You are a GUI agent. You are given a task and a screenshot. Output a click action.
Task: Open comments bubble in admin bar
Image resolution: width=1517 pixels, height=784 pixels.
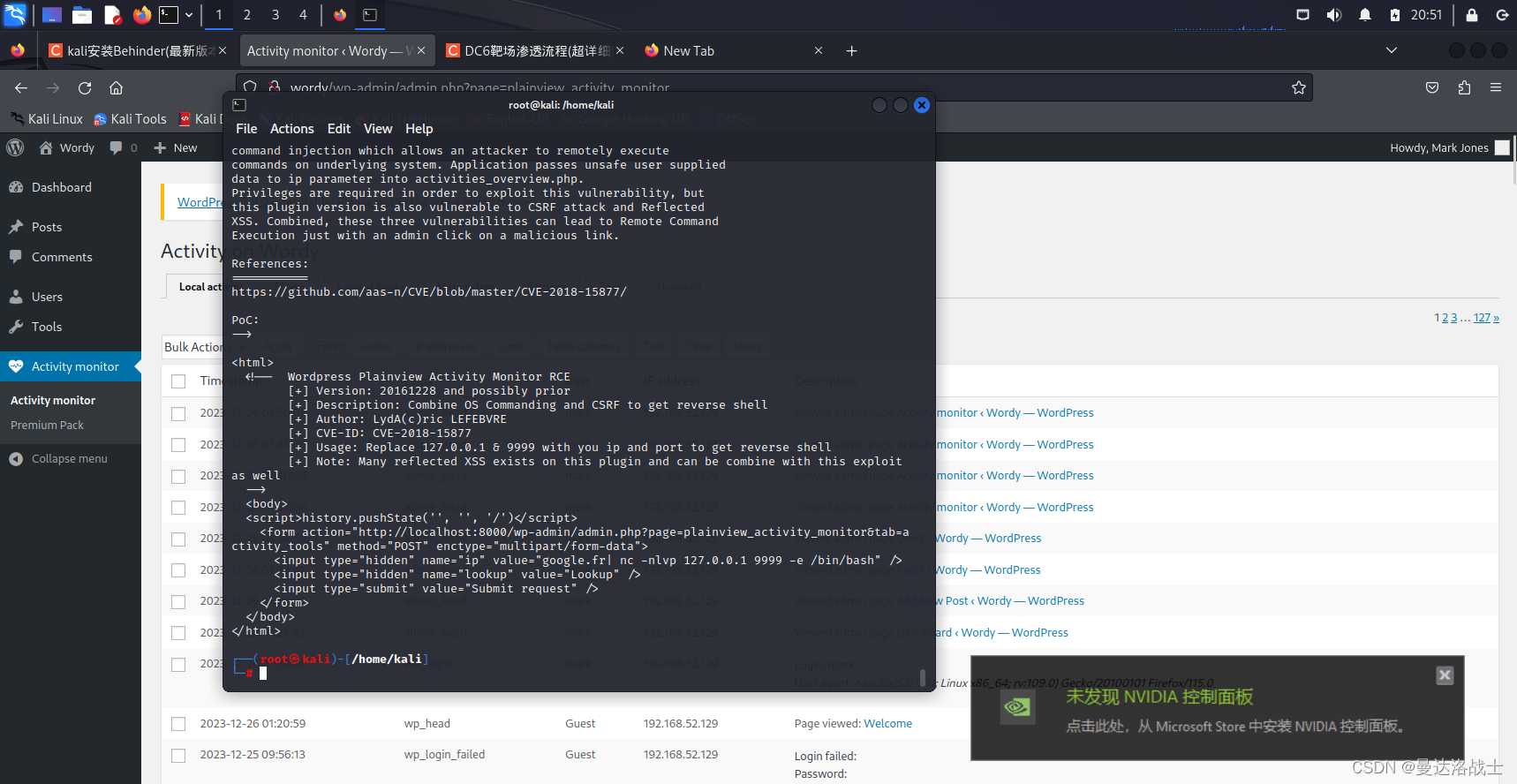pyautogui.click(x=124, y=148)
